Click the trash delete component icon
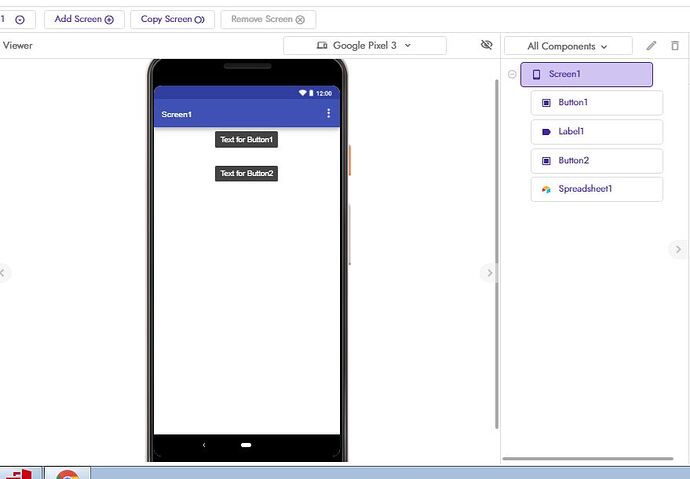The image size is (690, 479). coord(675,46)
